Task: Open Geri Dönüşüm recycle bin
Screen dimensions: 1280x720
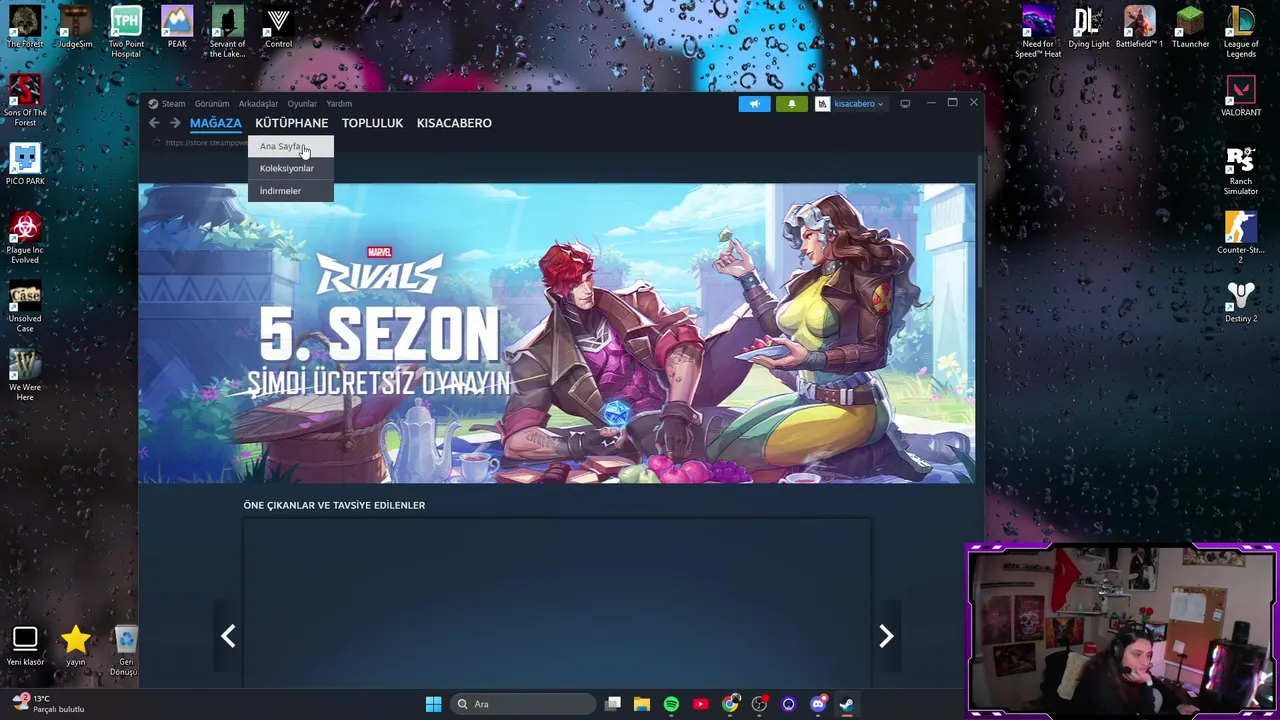Action: pos(125,651)
